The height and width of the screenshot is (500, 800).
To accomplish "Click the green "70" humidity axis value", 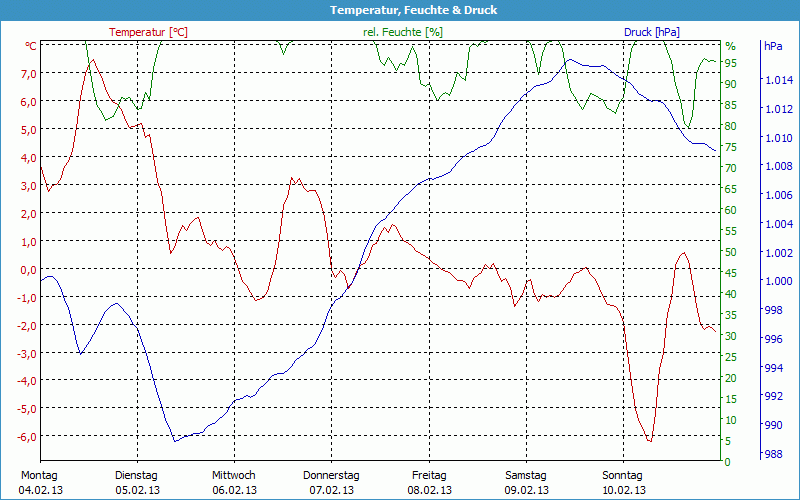I will pyautogui.click(x=731, y=168).
